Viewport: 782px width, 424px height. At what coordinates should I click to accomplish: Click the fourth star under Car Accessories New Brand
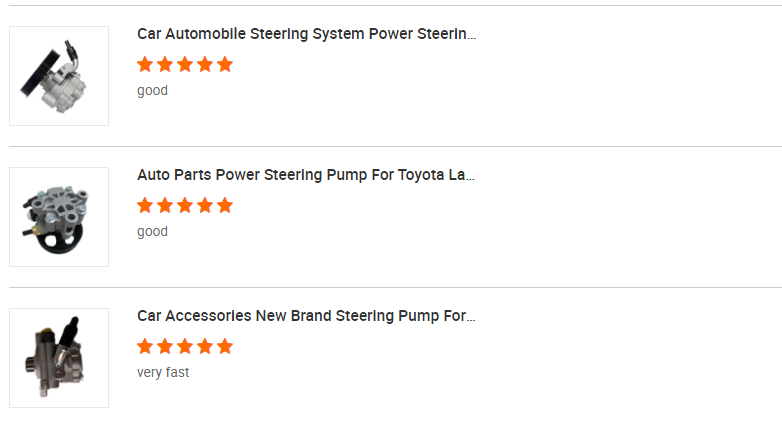click(x=205, y=347)
